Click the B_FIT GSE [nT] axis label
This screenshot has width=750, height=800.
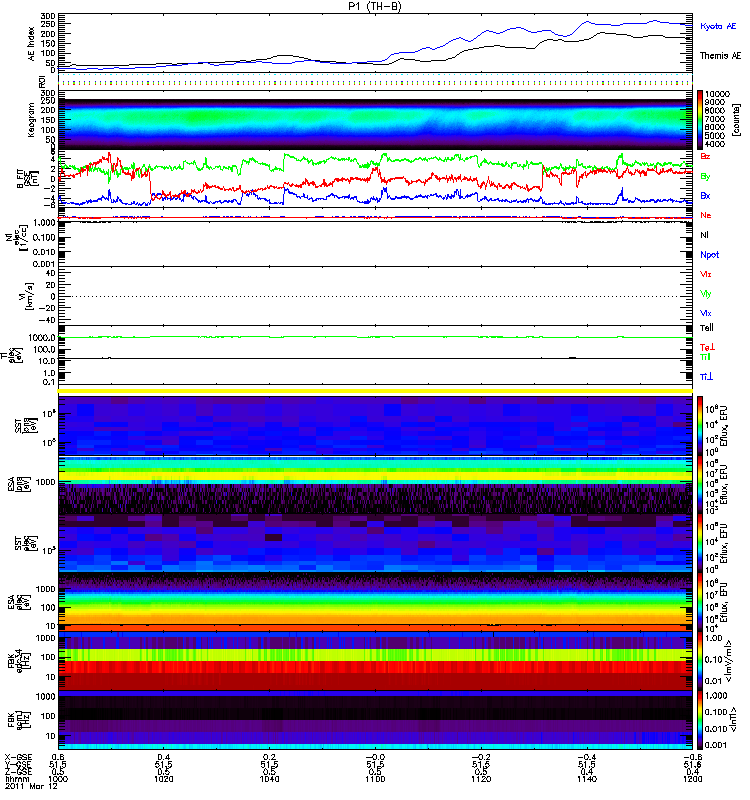tap(27, 179)
